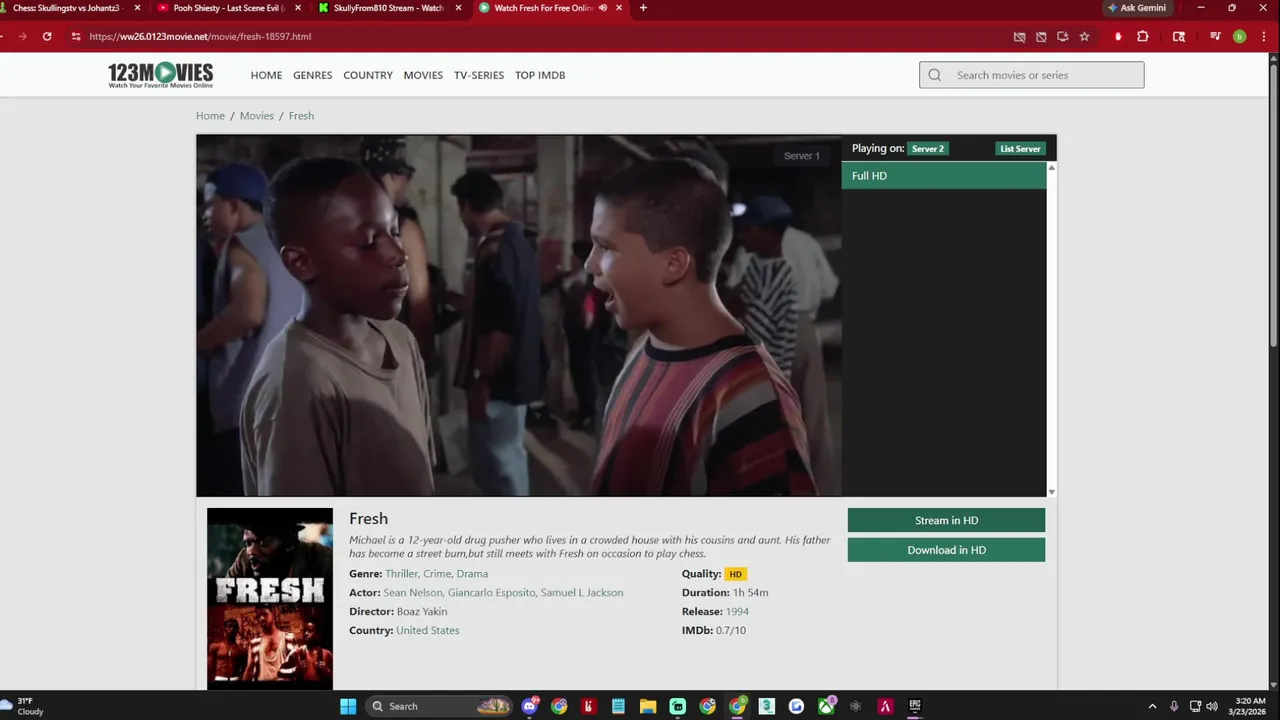Image resolution: width=1280 pixels, height=720 pixels.
Task: Open the Xbox app on the taskbar
Action: coord(826,706)
